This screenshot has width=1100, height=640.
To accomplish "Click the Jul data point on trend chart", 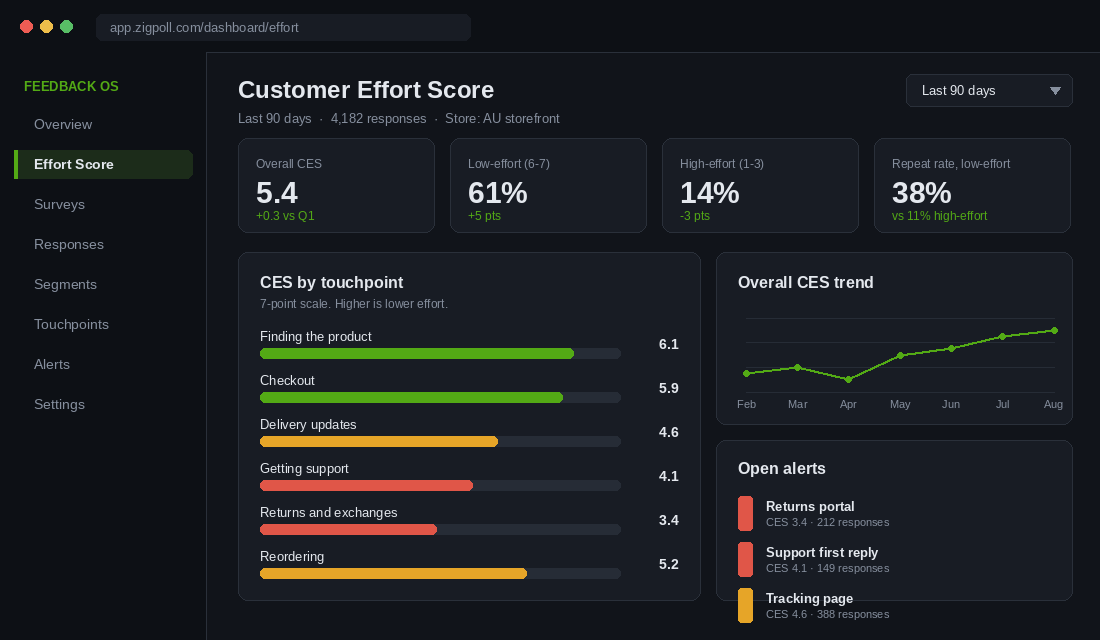I will coord(1002,337).
